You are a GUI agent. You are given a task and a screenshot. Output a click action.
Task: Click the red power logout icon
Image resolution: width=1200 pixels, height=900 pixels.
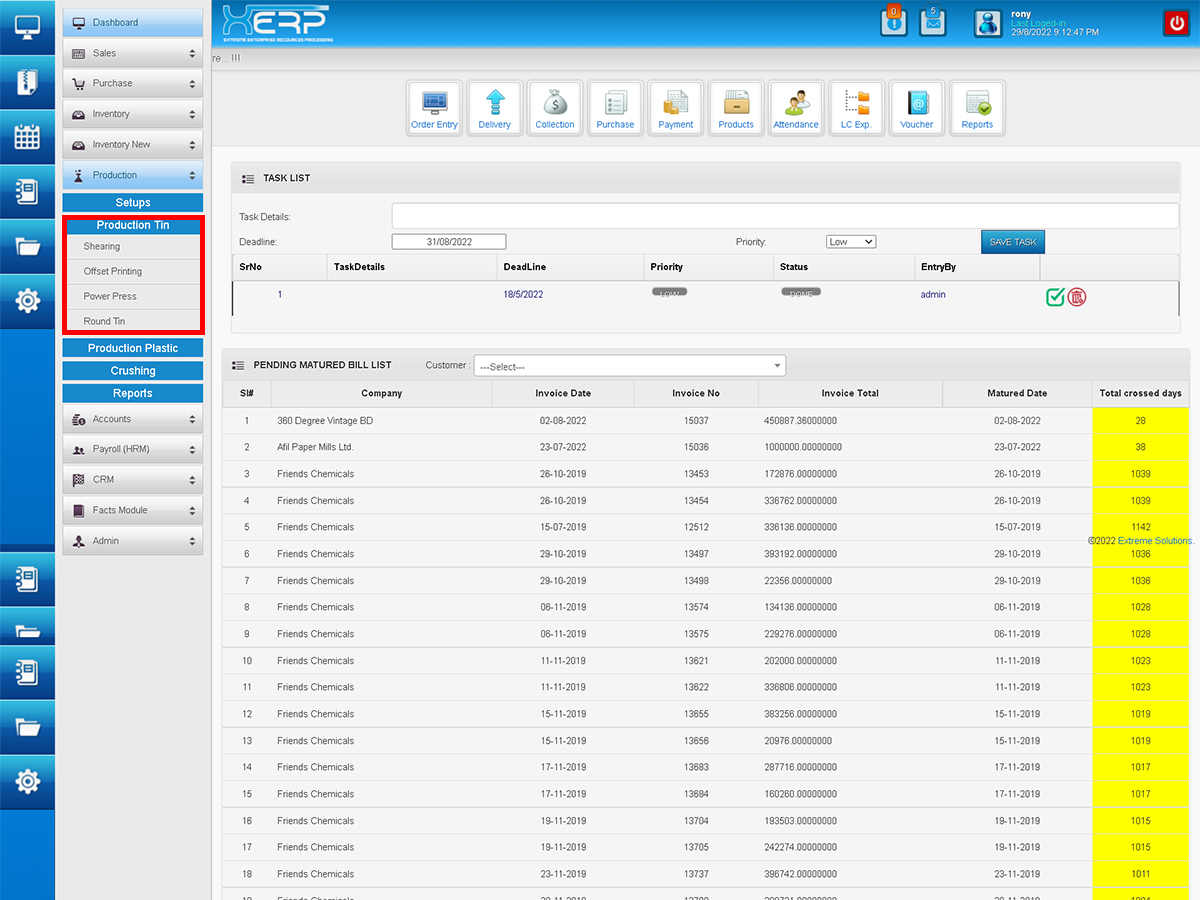click(1175, 23)
